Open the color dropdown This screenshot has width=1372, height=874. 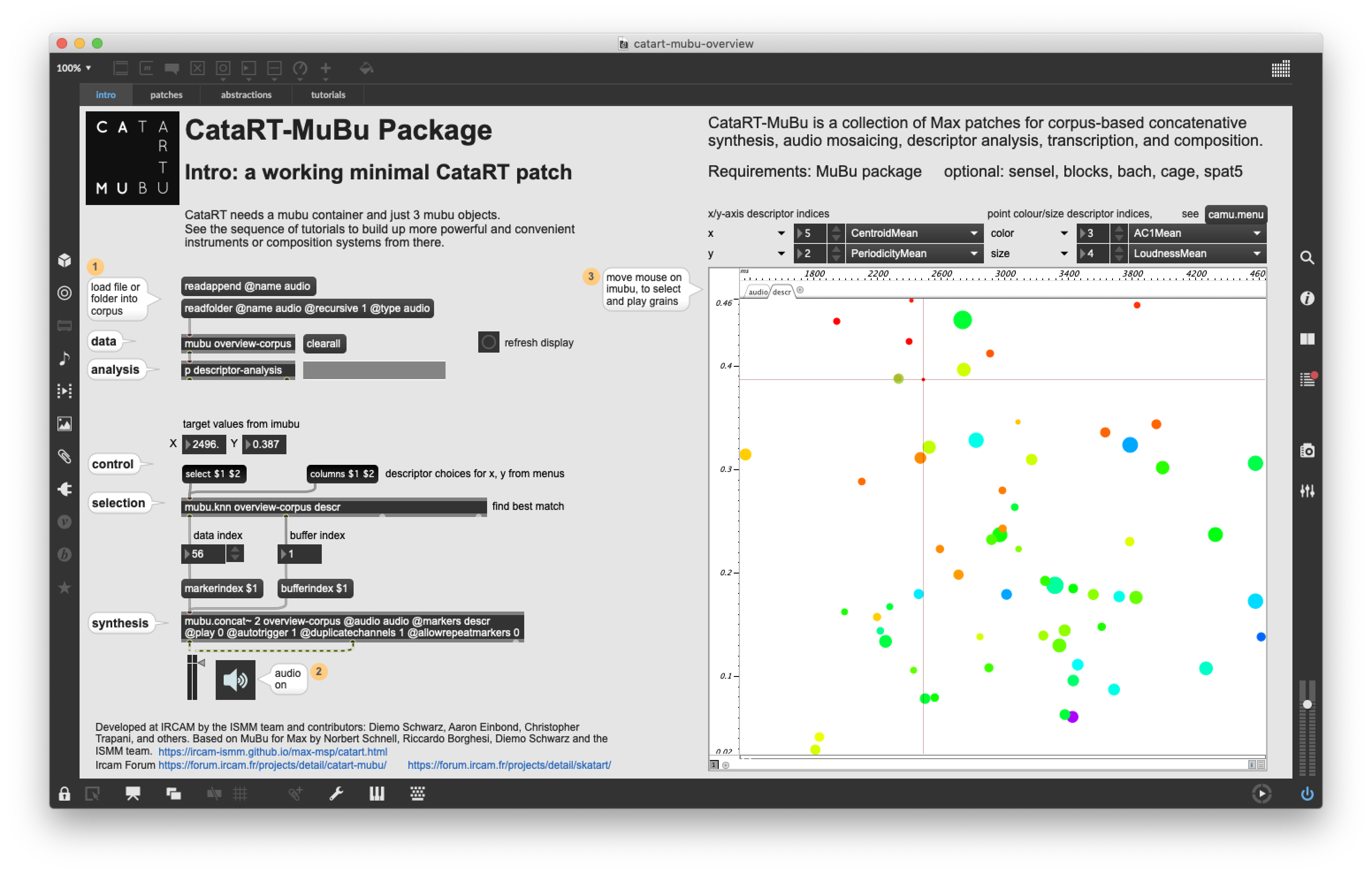(x=1029, y=233)
